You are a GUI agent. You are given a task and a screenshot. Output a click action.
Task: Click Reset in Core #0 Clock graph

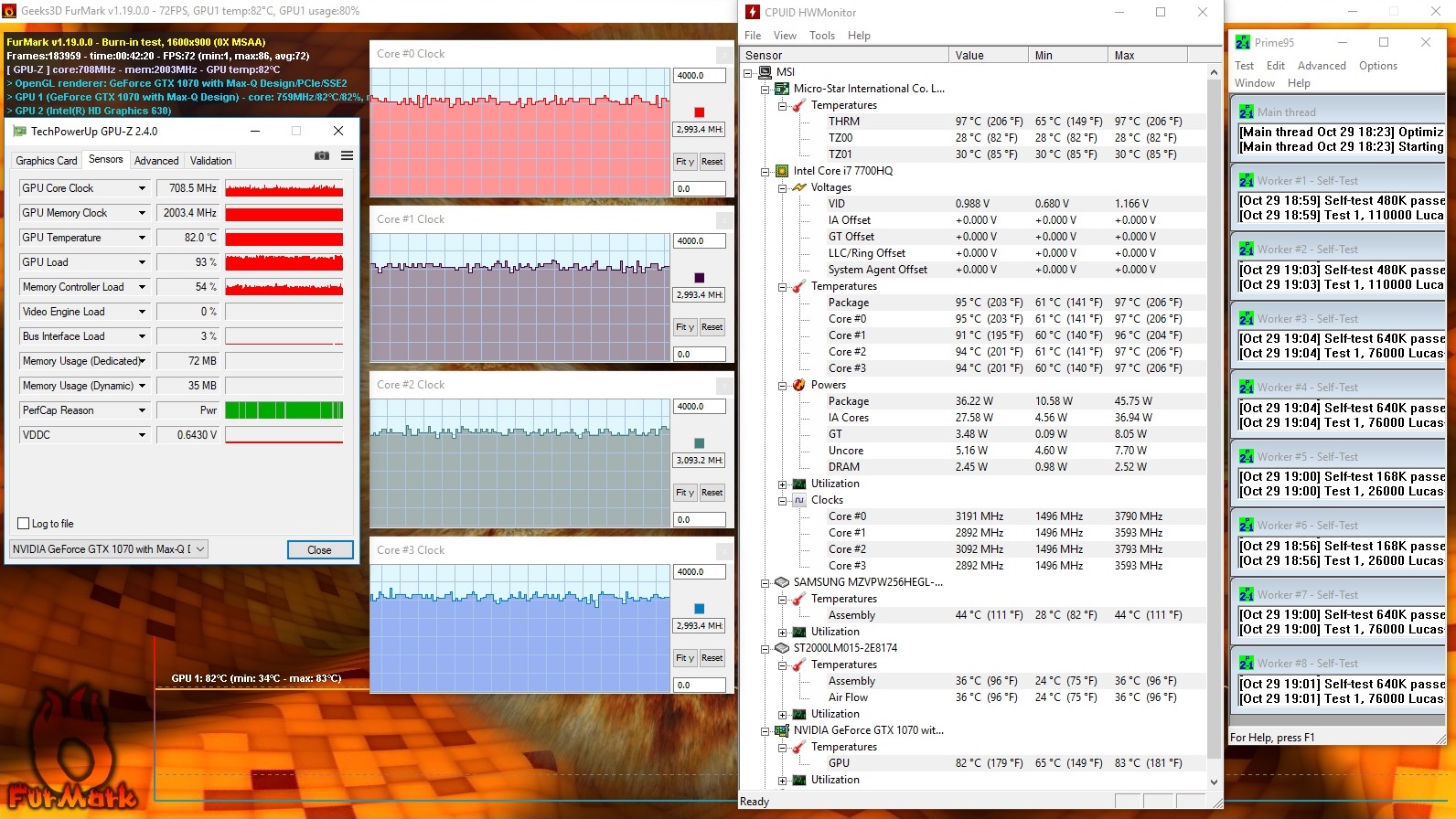point(712,162)
